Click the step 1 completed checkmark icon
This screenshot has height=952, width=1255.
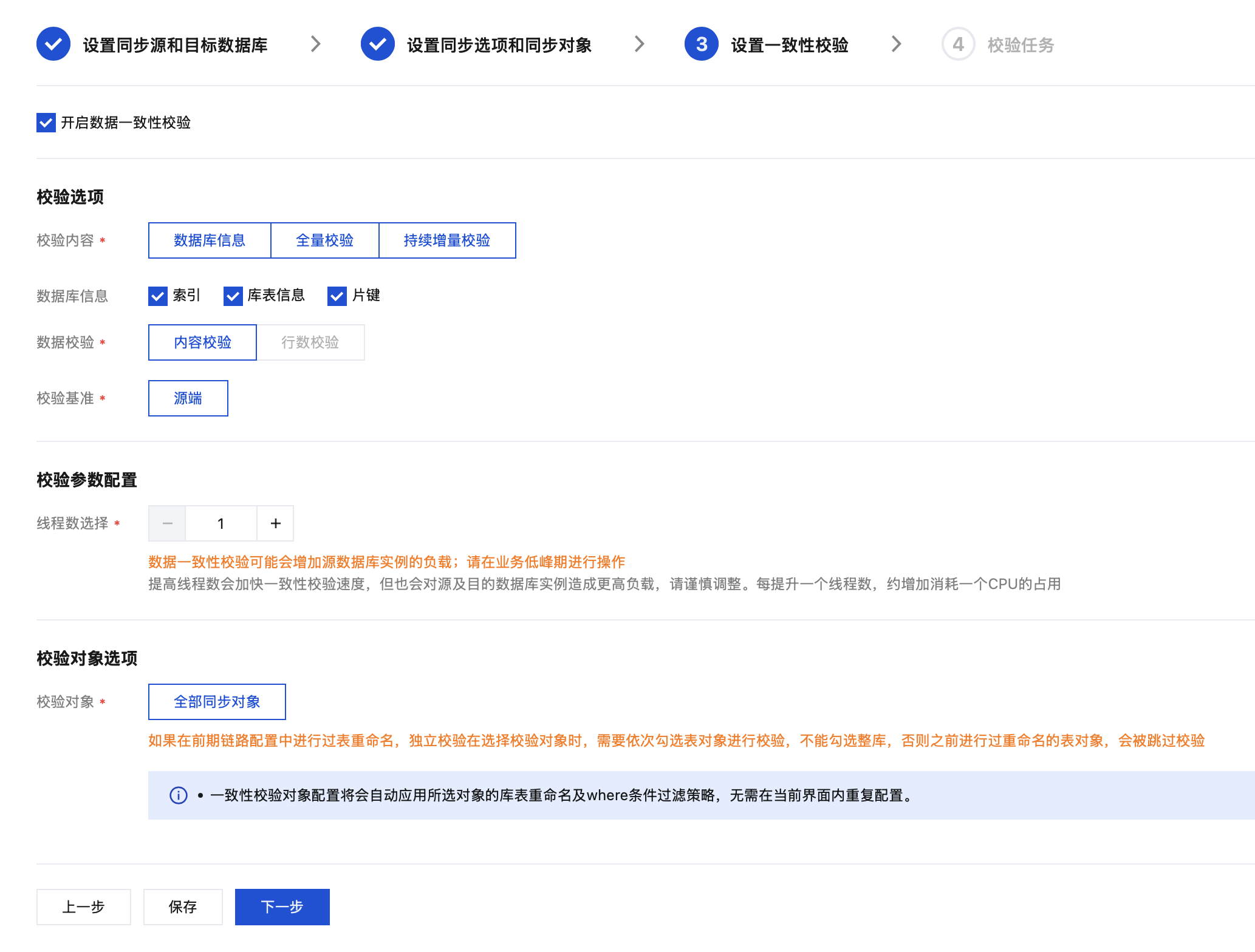pos(53,44)
